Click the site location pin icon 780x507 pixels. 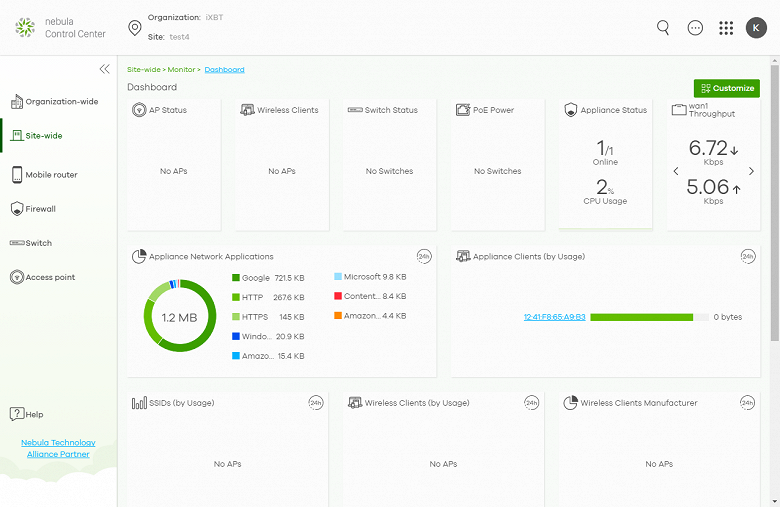(x=135, y=27)
